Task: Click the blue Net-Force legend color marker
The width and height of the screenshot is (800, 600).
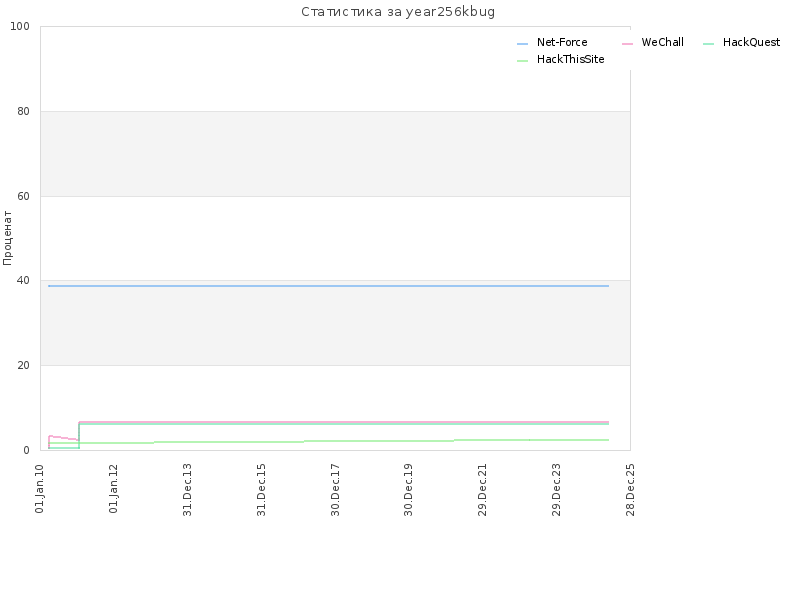Action: point(522,44)
